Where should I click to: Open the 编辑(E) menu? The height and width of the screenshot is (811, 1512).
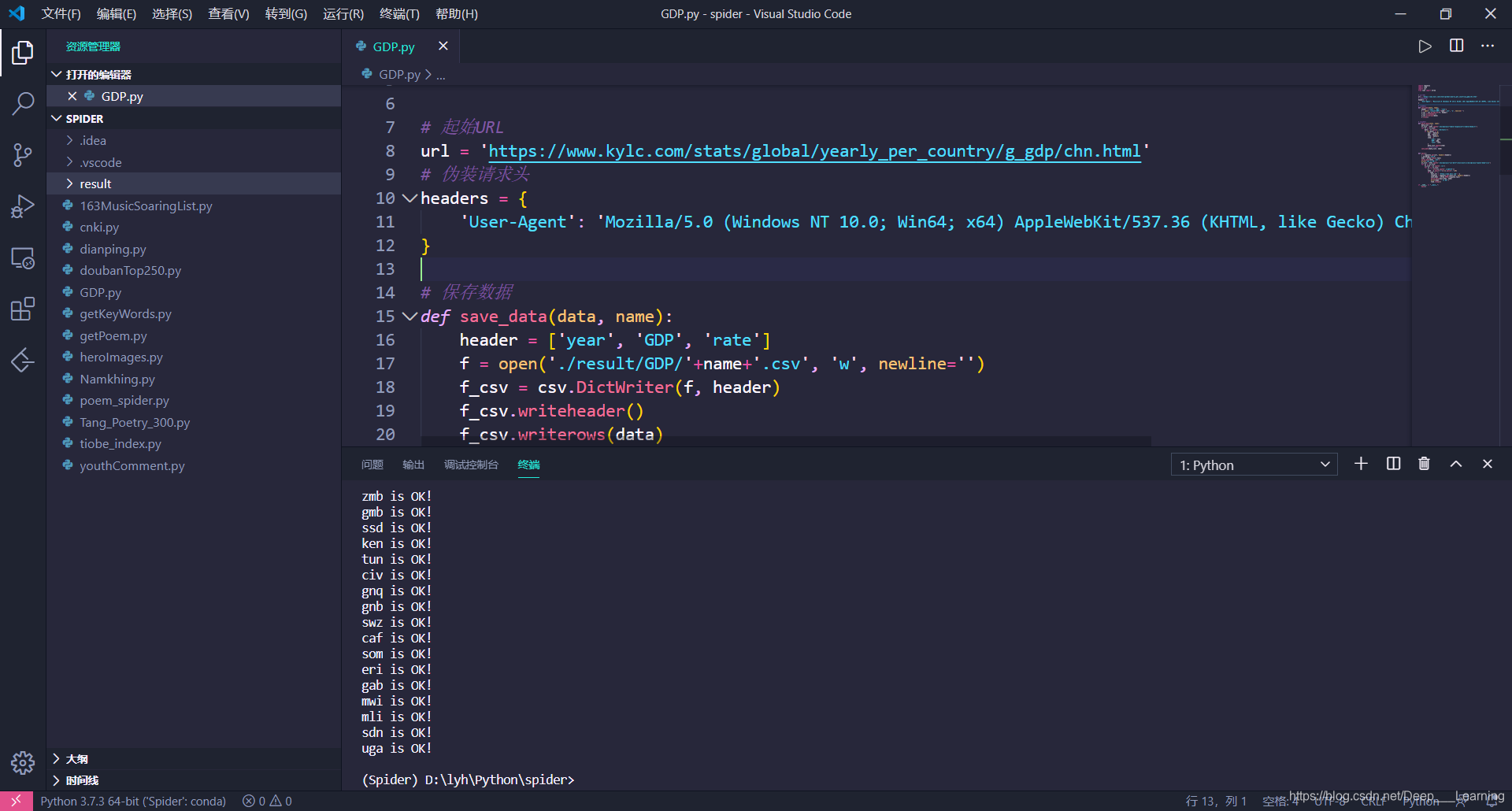[117, 13]
